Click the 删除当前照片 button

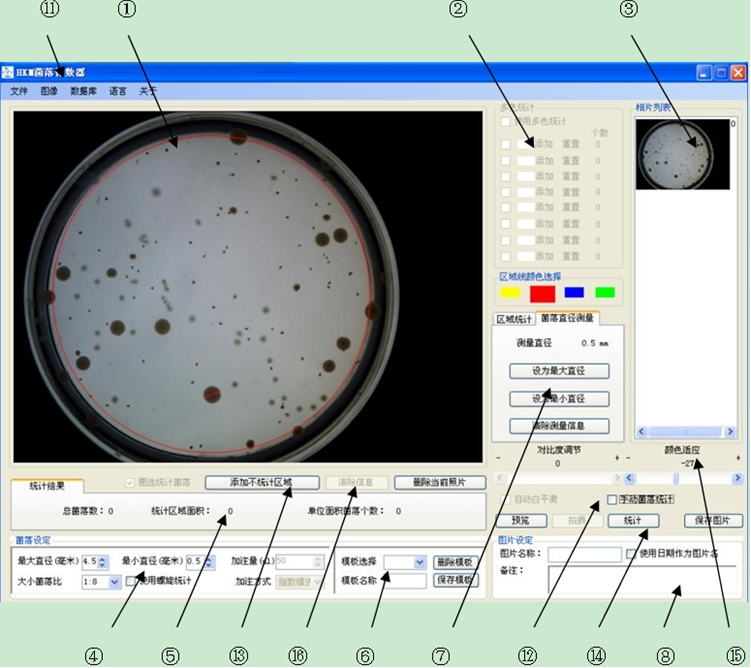(431, 482)
